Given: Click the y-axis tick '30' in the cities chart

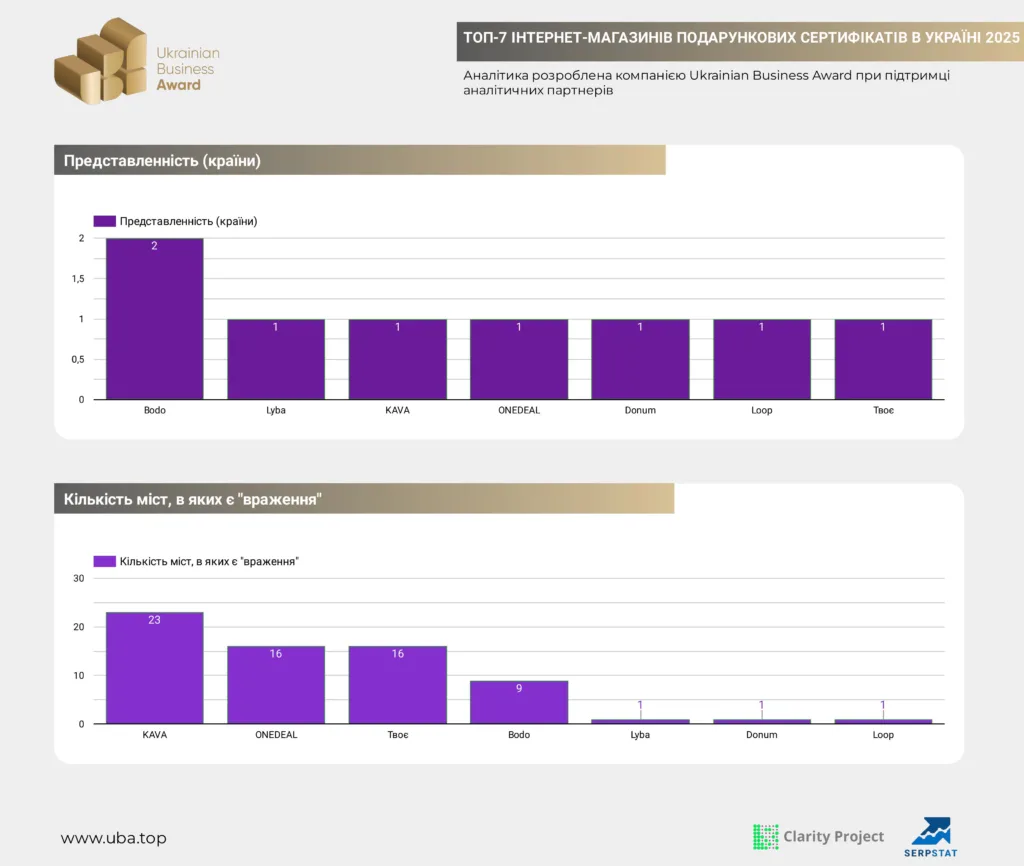Looking at the screenshot, I should coord(78,579).
